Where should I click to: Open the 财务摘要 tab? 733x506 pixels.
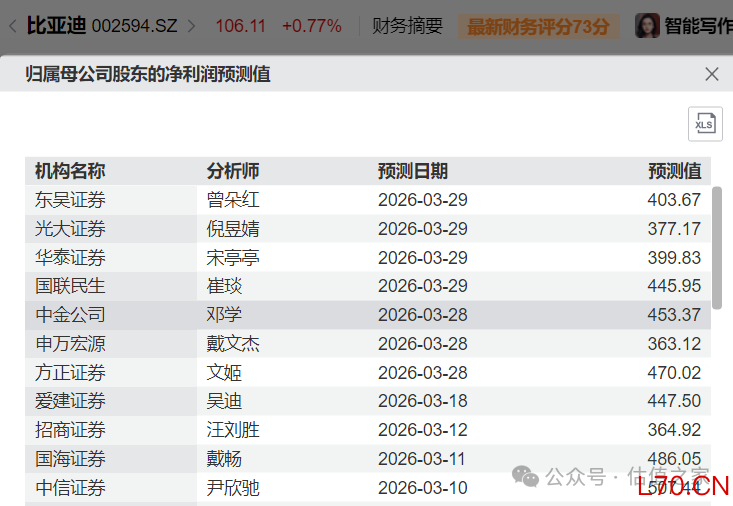point(407,26)
